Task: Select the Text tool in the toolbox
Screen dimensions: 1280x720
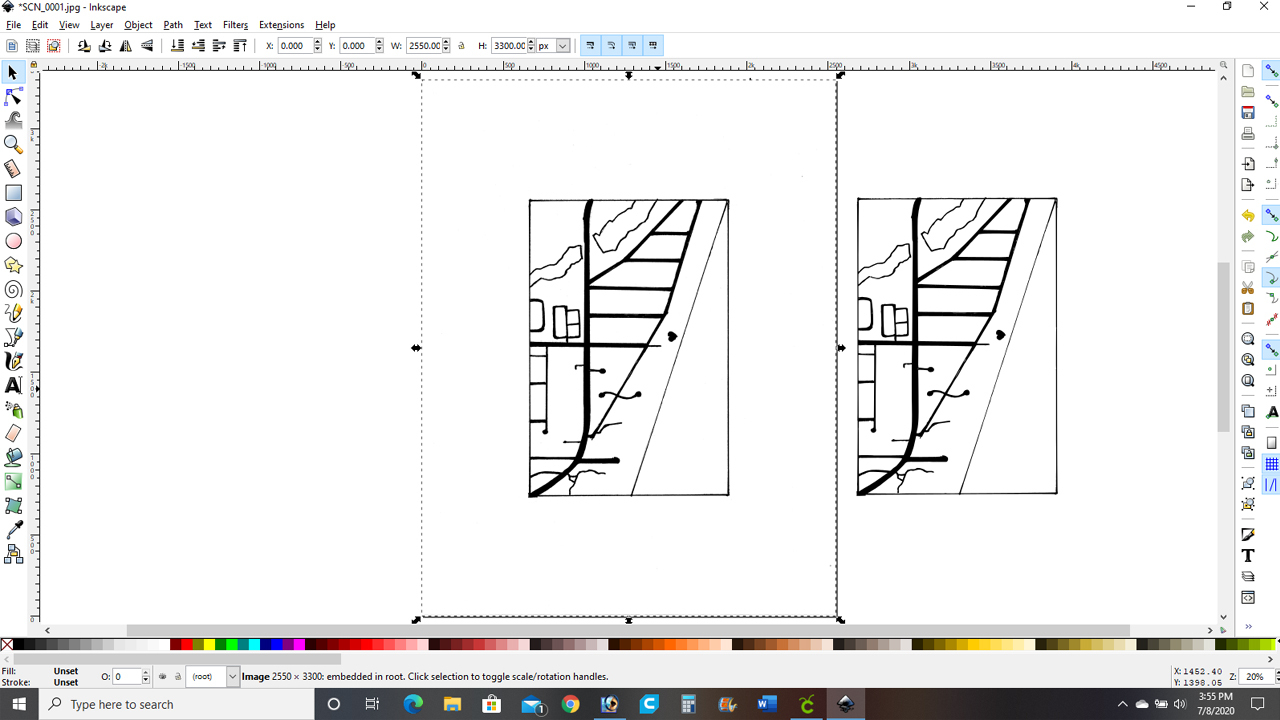Action: [x=14, y=385]
